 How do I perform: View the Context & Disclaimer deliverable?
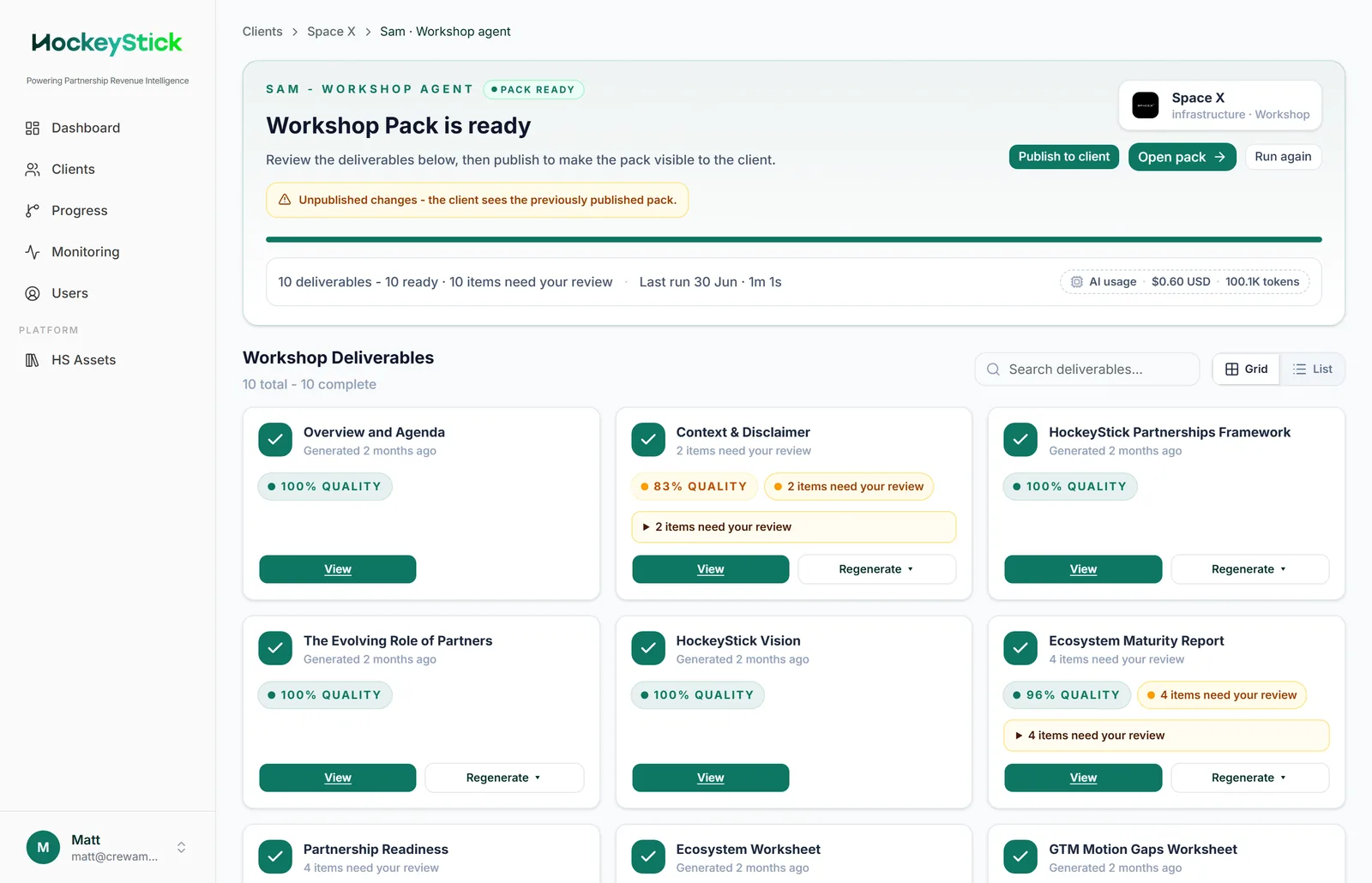(710, 569)
